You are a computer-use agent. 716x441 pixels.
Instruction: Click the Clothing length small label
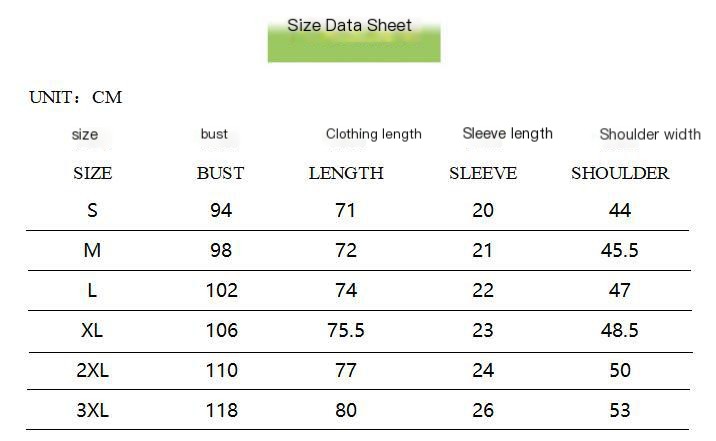pos(373,134)
